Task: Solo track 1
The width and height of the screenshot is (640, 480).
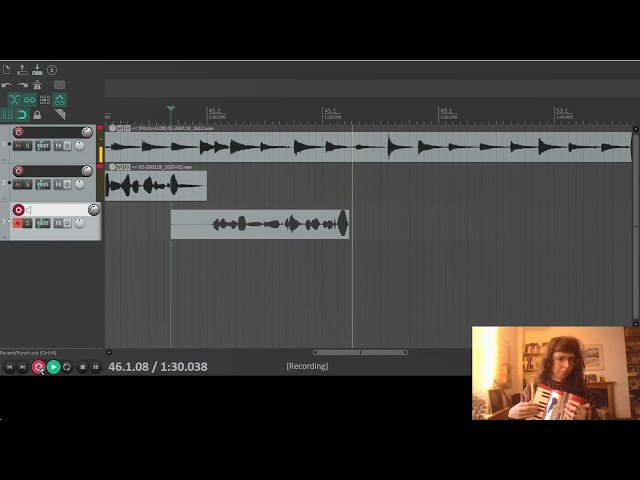Action: [27, 146]
